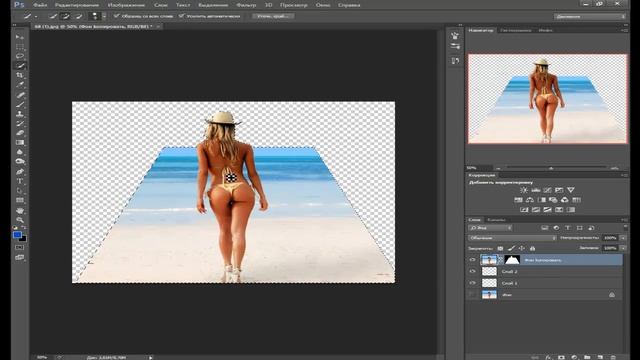Select the Dodge tool
Viewport: 640px width, 360px height.
tap(20, 162)
